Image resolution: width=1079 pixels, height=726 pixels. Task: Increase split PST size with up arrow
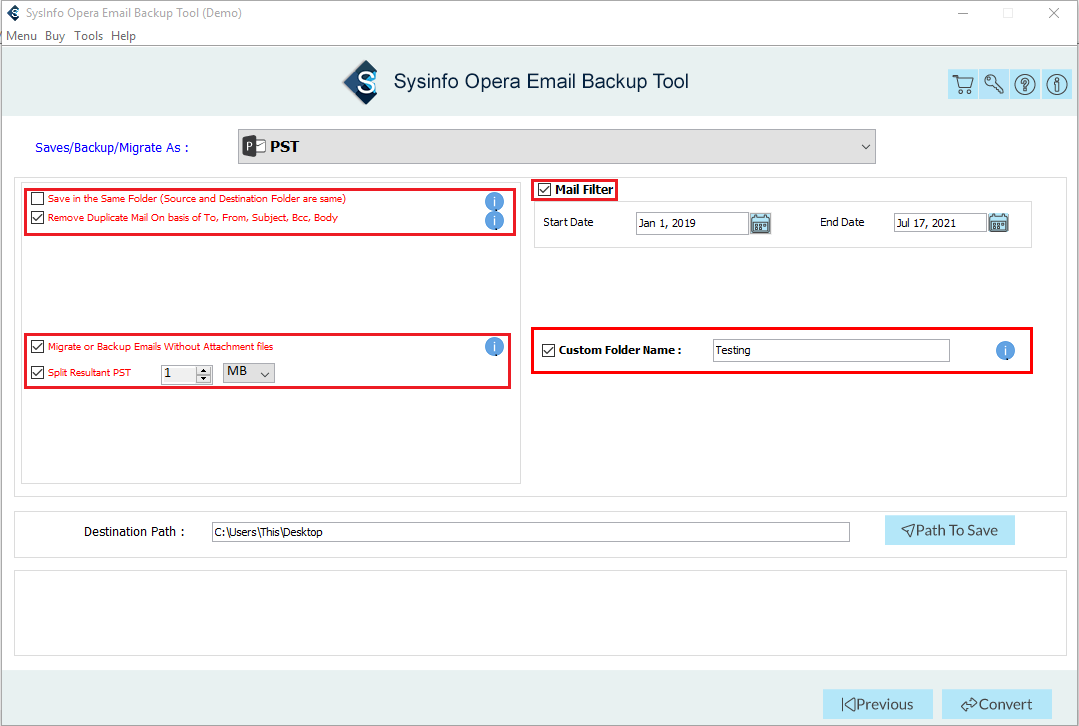(204, 370)
